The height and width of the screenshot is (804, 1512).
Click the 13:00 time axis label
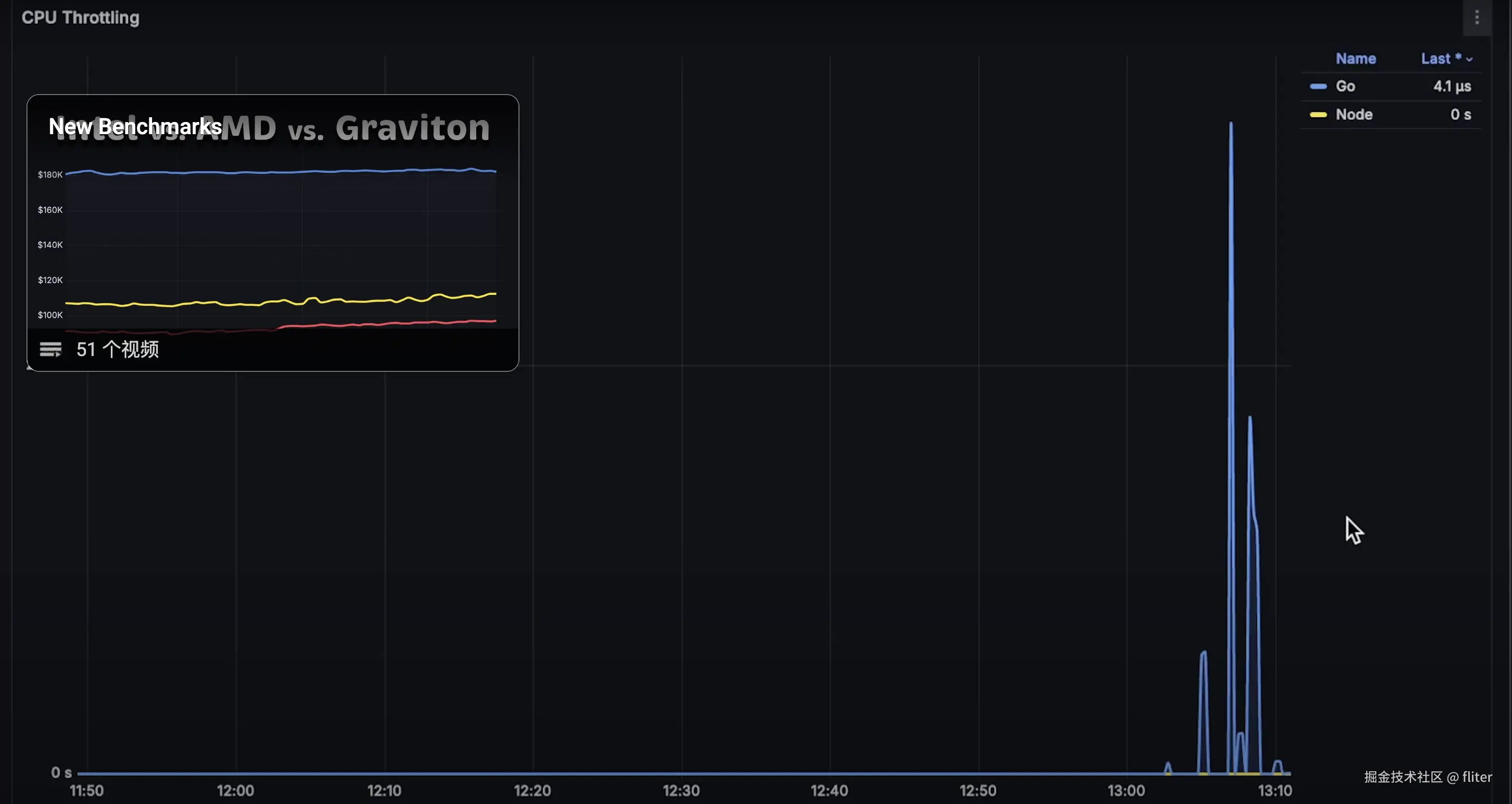[x=1126, y=790]
